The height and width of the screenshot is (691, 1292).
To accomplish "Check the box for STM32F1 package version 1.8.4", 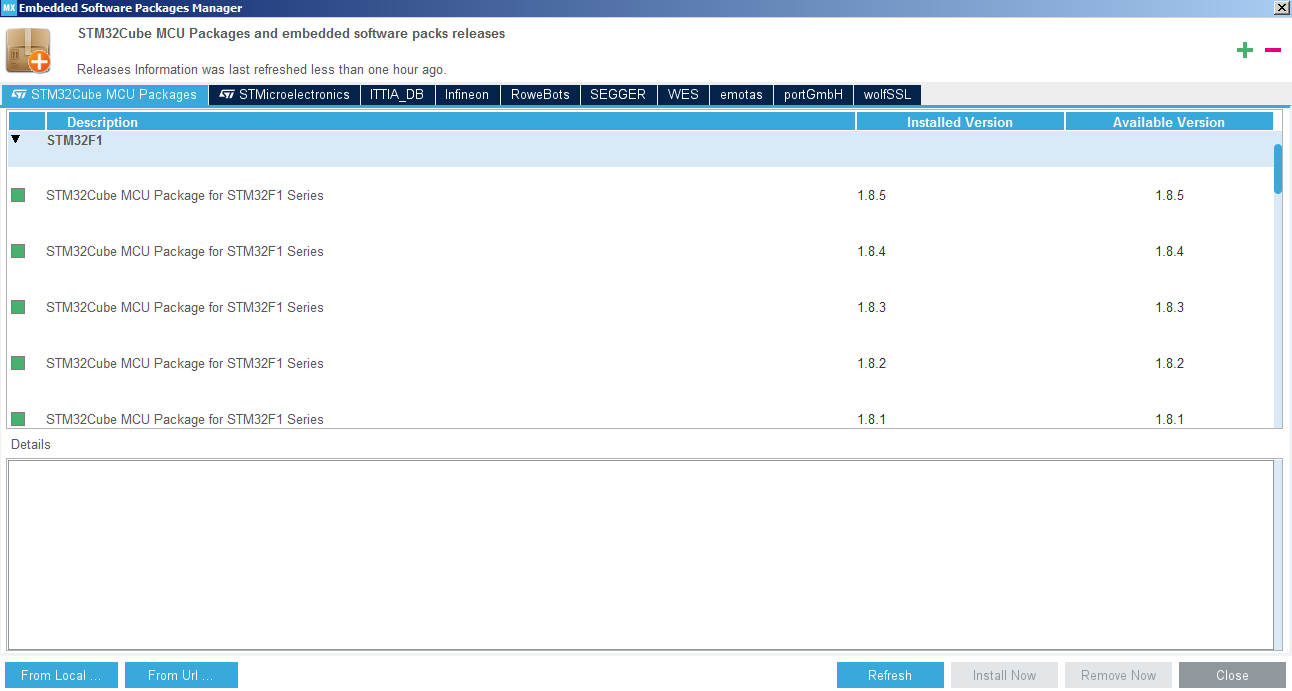I will tap(17, 251).
